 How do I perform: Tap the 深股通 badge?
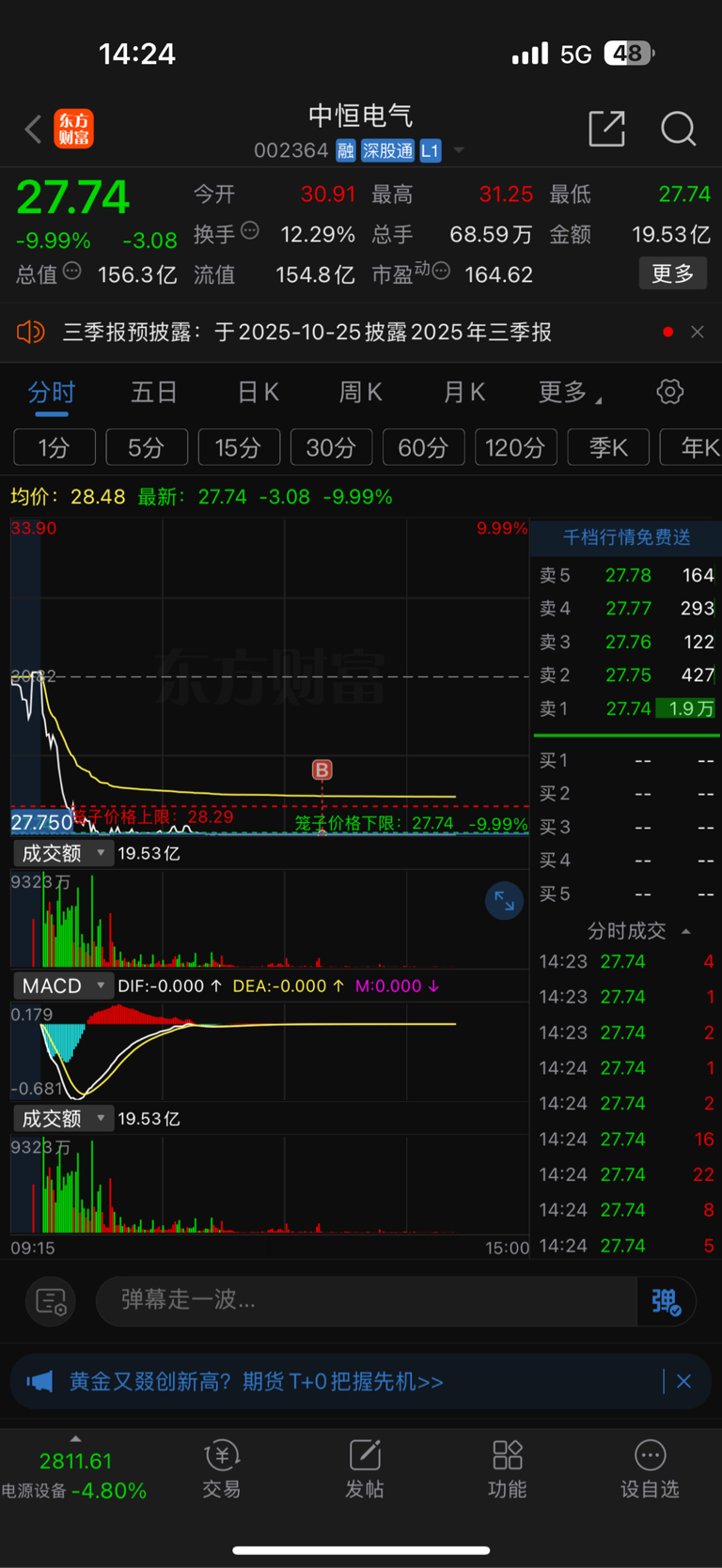click(x=387, y=150)
